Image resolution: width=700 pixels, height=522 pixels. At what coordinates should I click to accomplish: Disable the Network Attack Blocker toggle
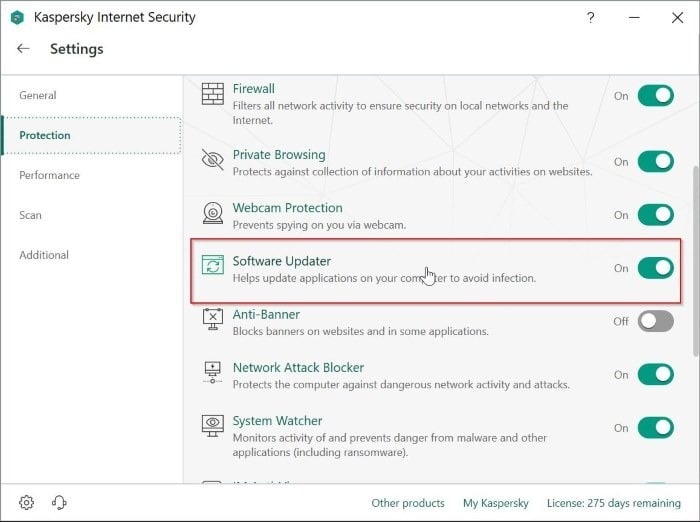tap(655, 374)
